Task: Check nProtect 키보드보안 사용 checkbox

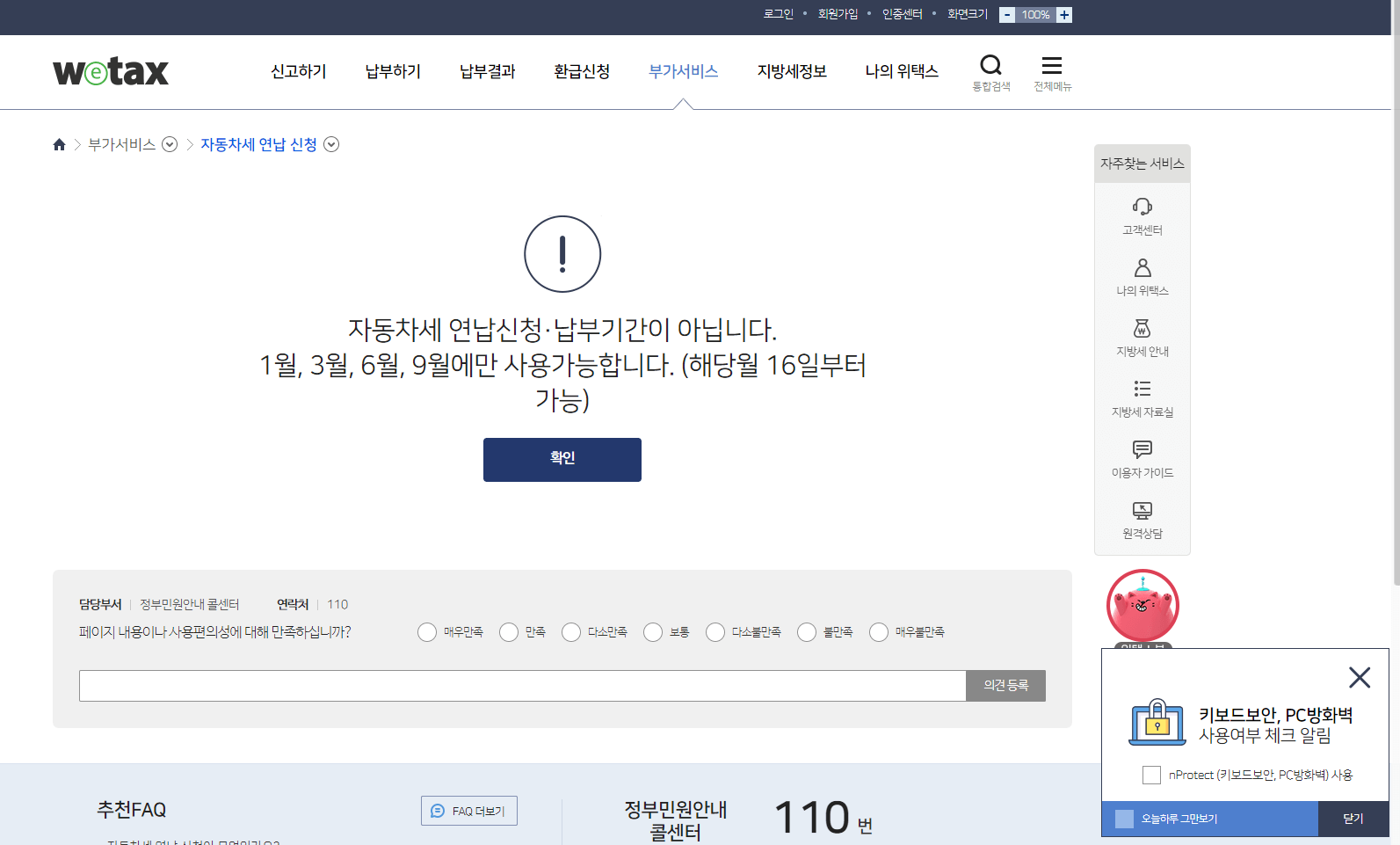Action: (x=1151, y=775)
